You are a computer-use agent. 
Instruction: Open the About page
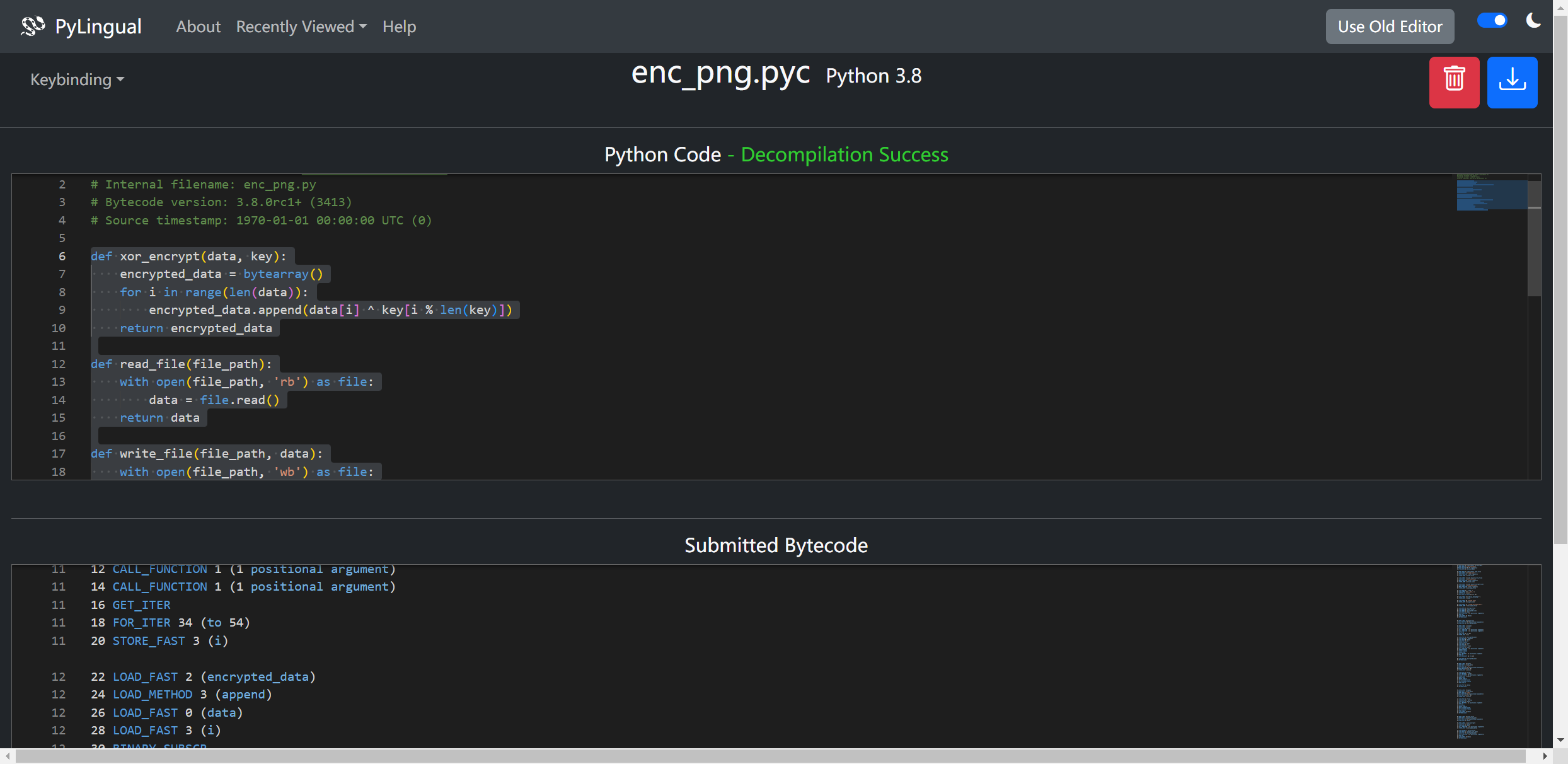(x=198, y=26)
